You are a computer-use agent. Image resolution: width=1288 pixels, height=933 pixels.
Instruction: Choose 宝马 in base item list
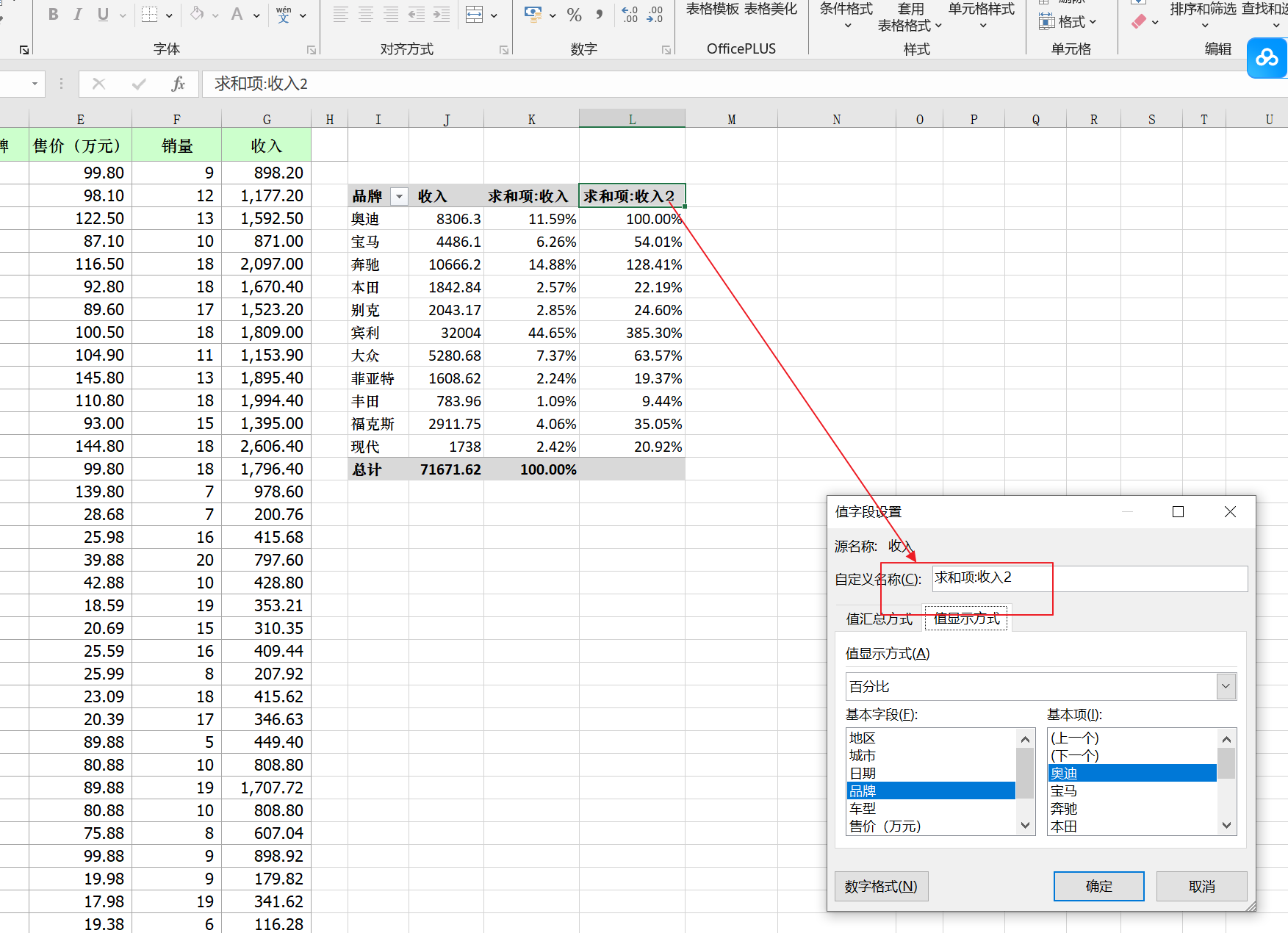coord(1132,790)
